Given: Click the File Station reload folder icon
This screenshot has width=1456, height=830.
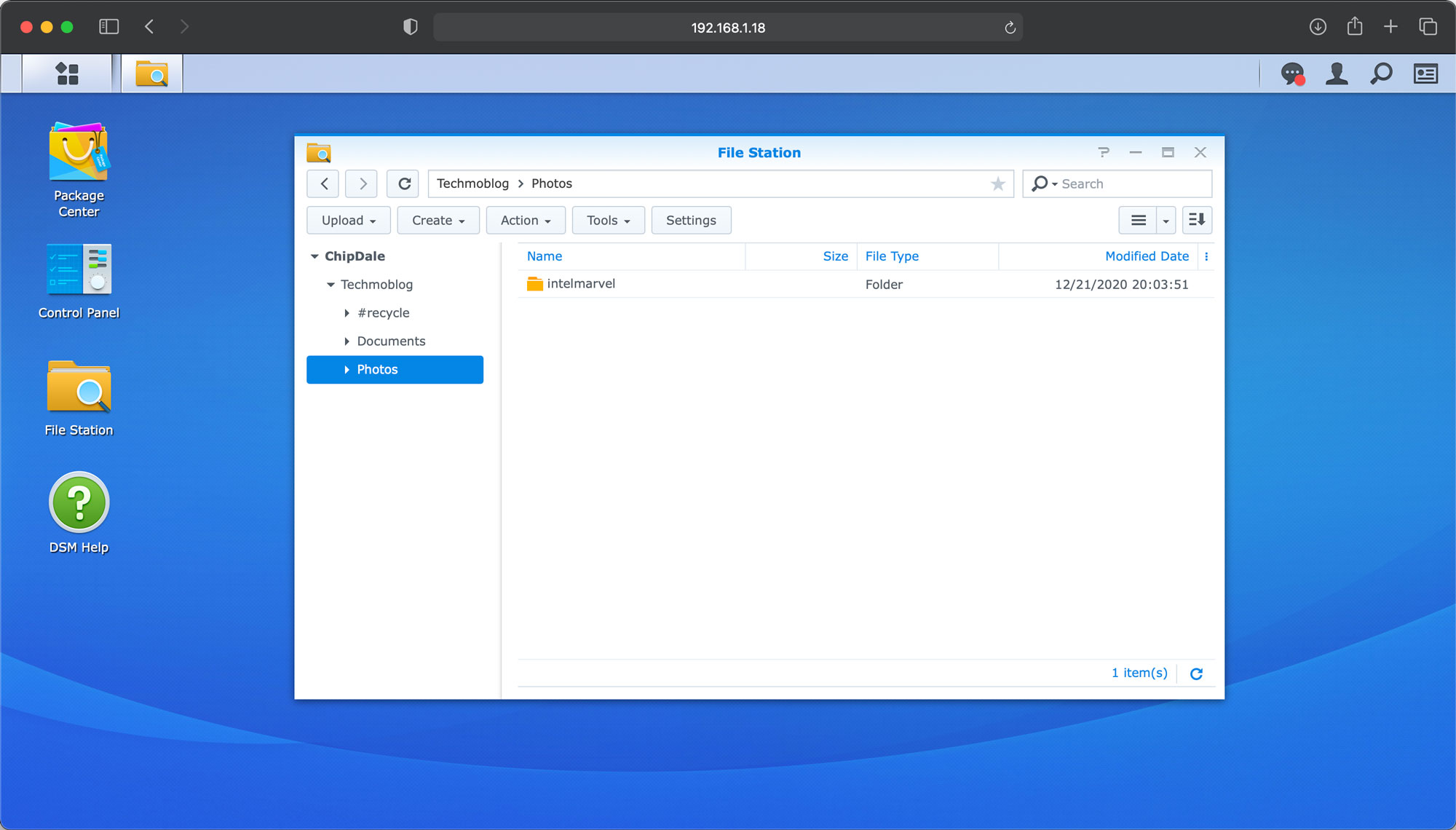Looking at the screenshot, I should point(404,183).
